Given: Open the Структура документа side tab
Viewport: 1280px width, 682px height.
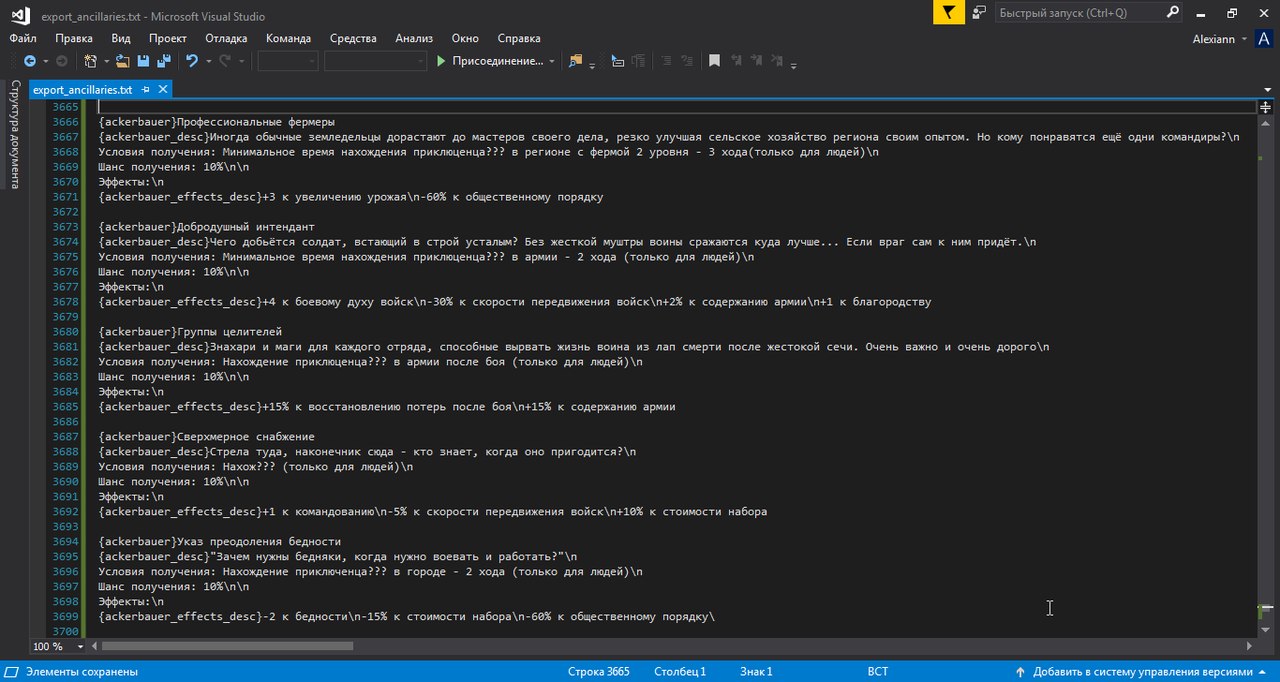Looking at the screenshot, I should 14,135.
